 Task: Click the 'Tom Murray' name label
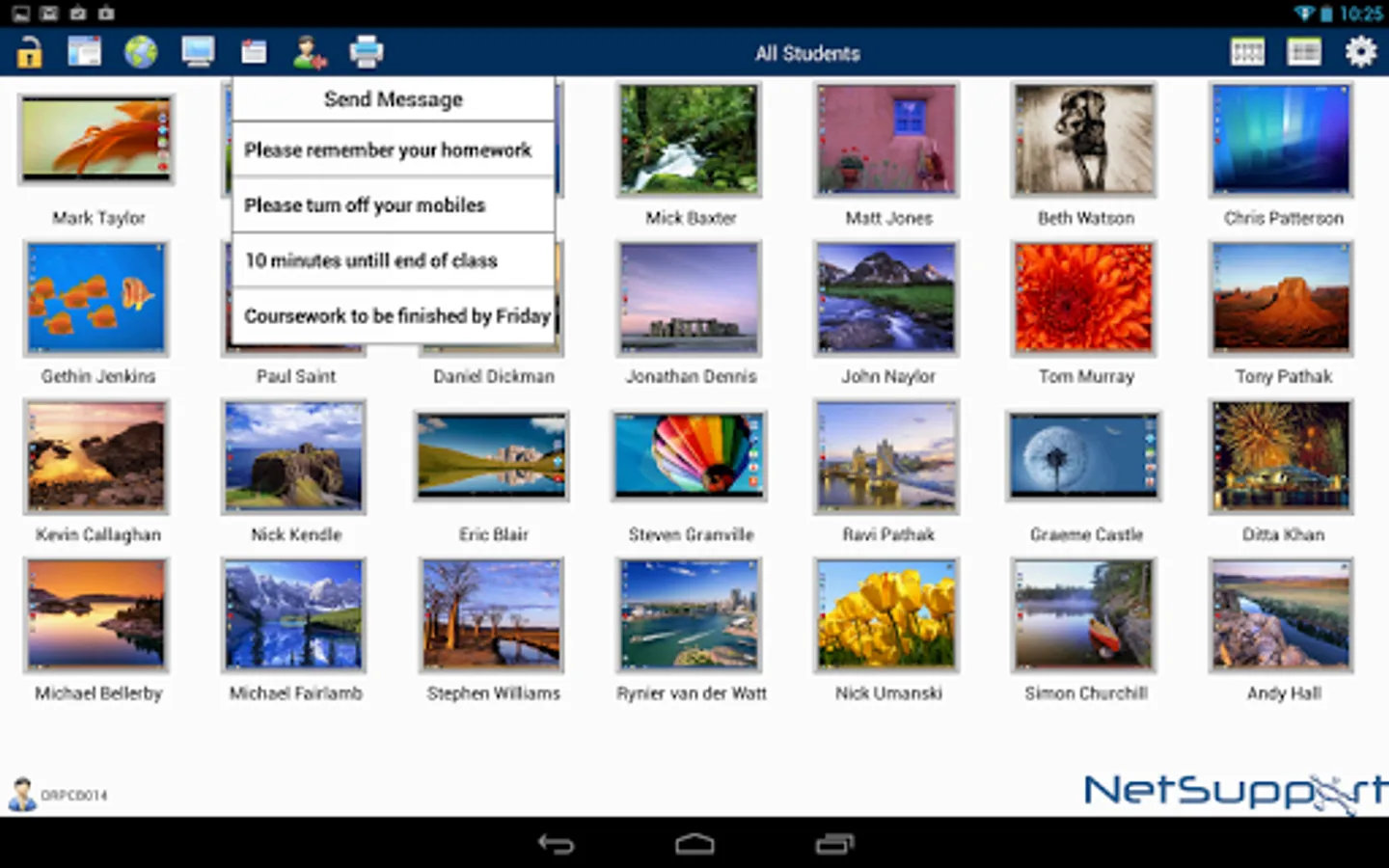(1086, 376)
